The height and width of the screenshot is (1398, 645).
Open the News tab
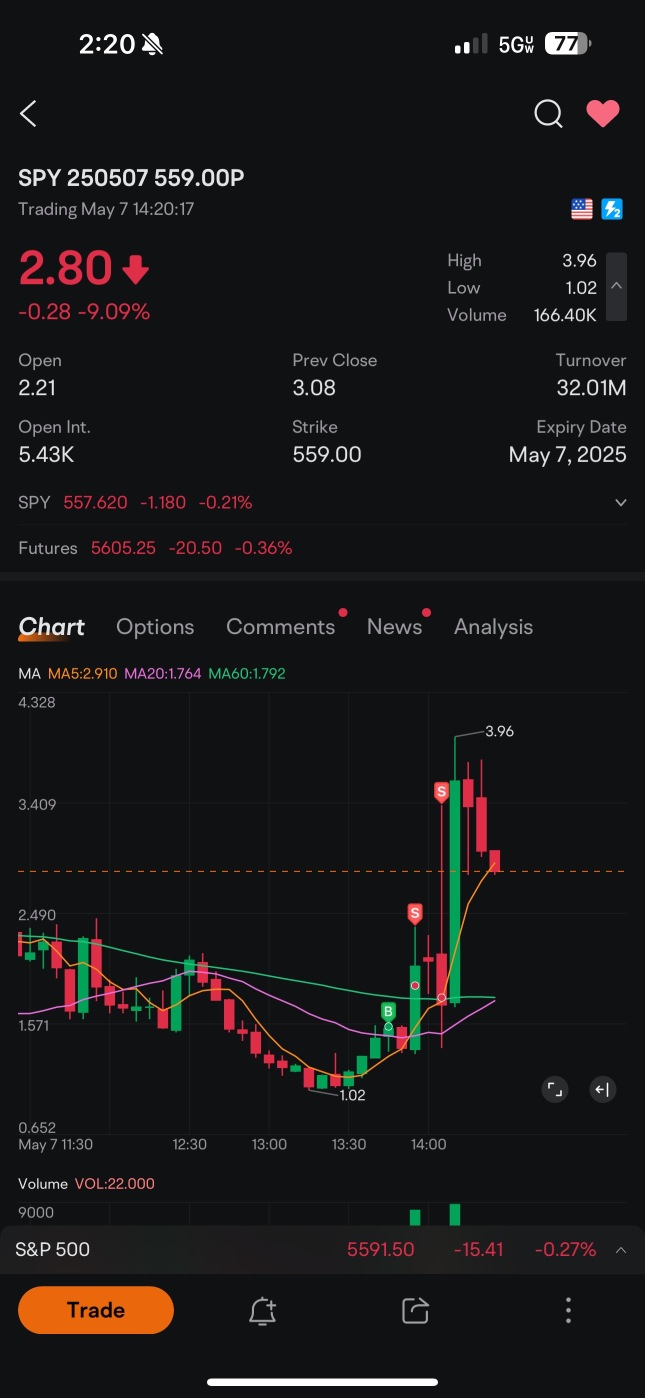[394, 627]
